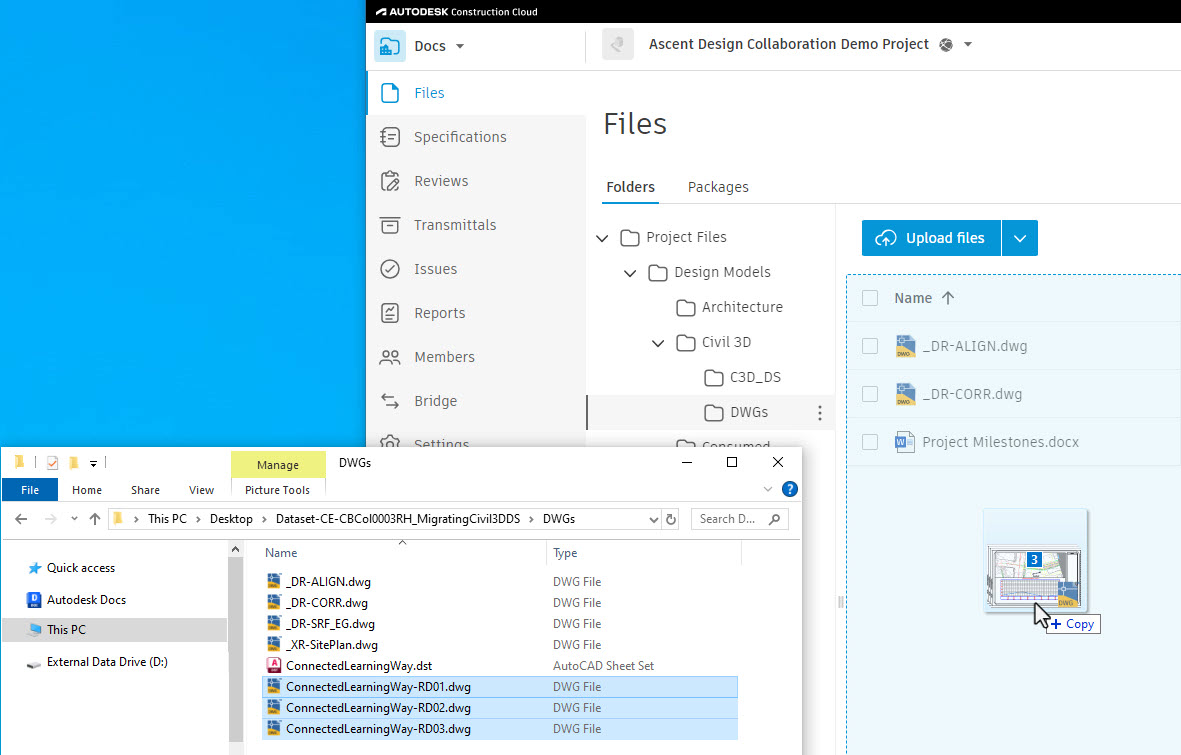
Task: Collapse the Design Models folder
Action: pyautogui.click(x=630, y=273)
